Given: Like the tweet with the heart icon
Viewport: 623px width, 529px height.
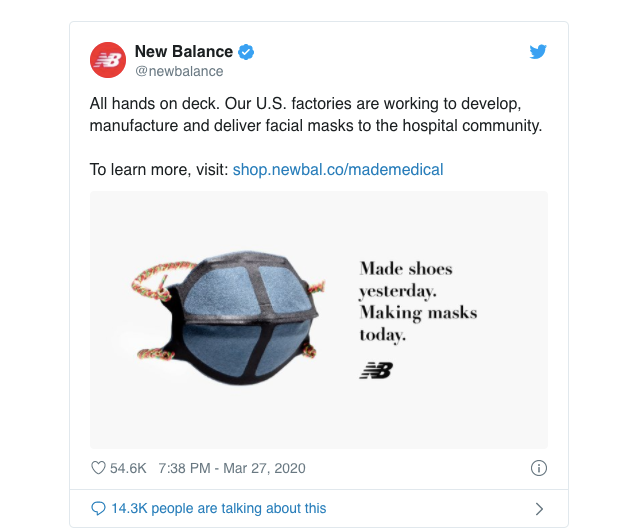Looking at the screenshot, I should [98, 468].
